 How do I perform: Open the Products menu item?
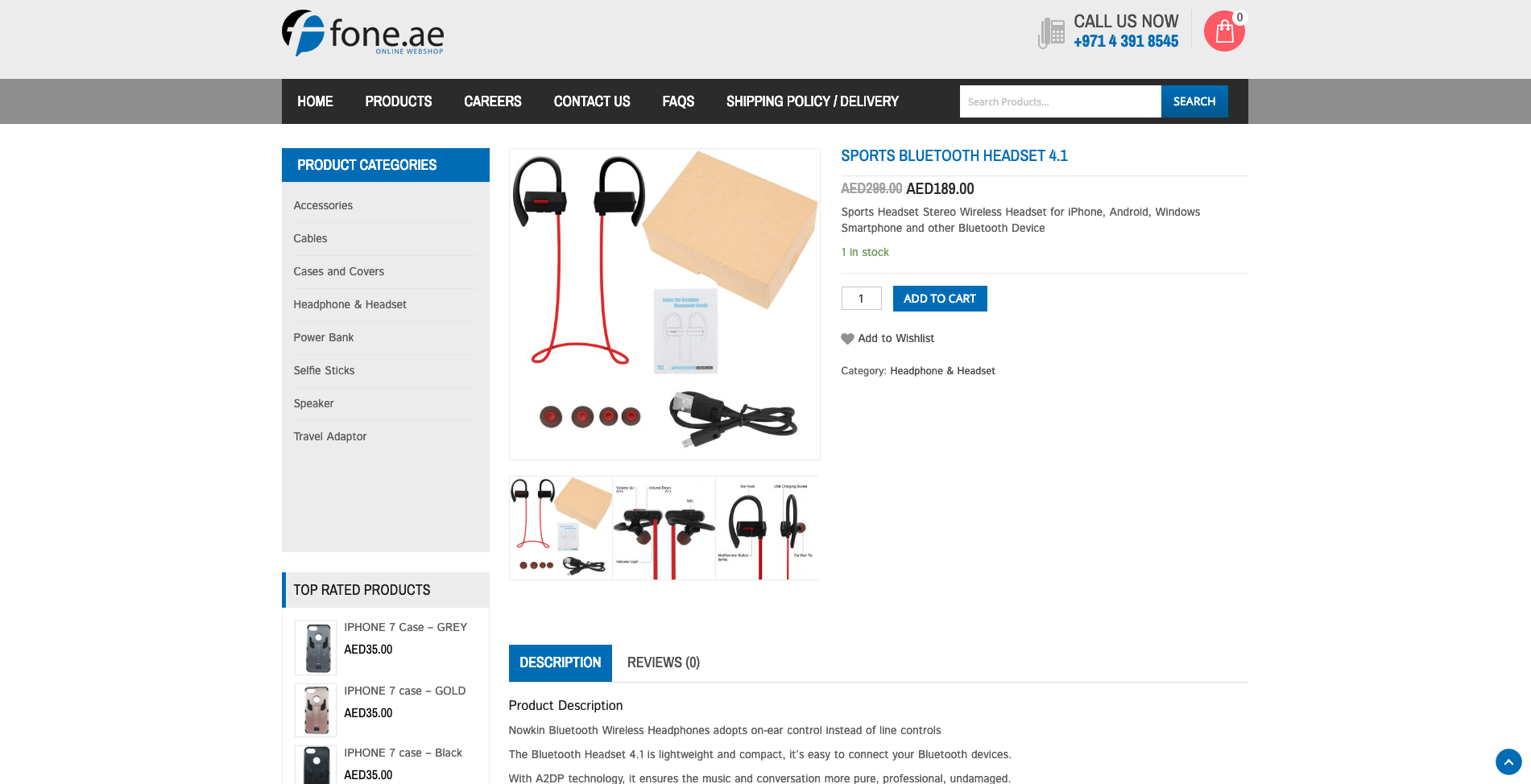[399, 101]
